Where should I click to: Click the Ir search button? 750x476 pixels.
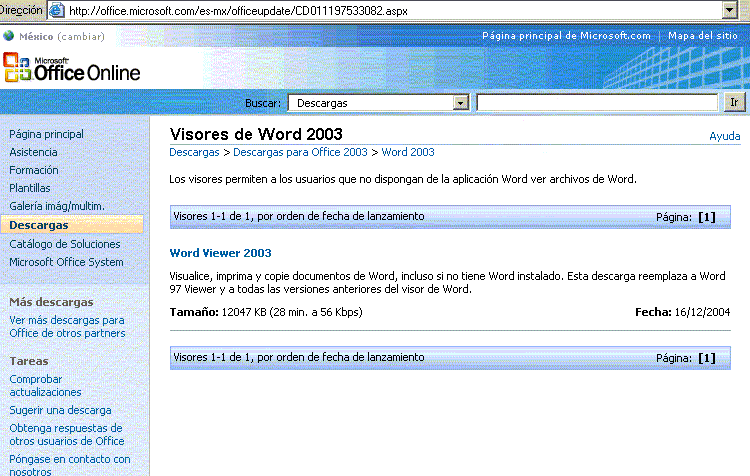pos(734,102)
